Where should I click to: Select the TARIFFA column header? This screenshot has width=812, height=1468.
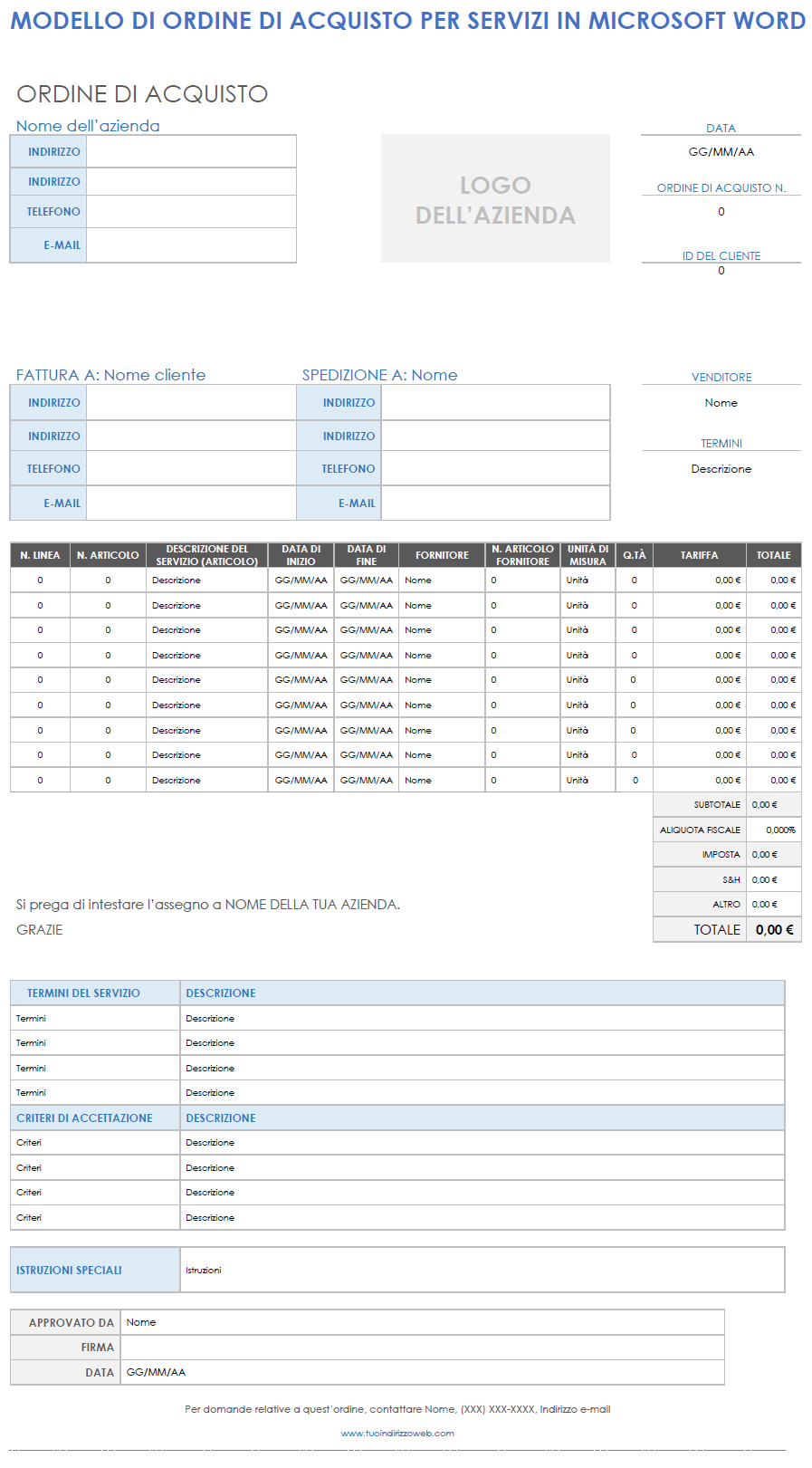click(699, 555)
